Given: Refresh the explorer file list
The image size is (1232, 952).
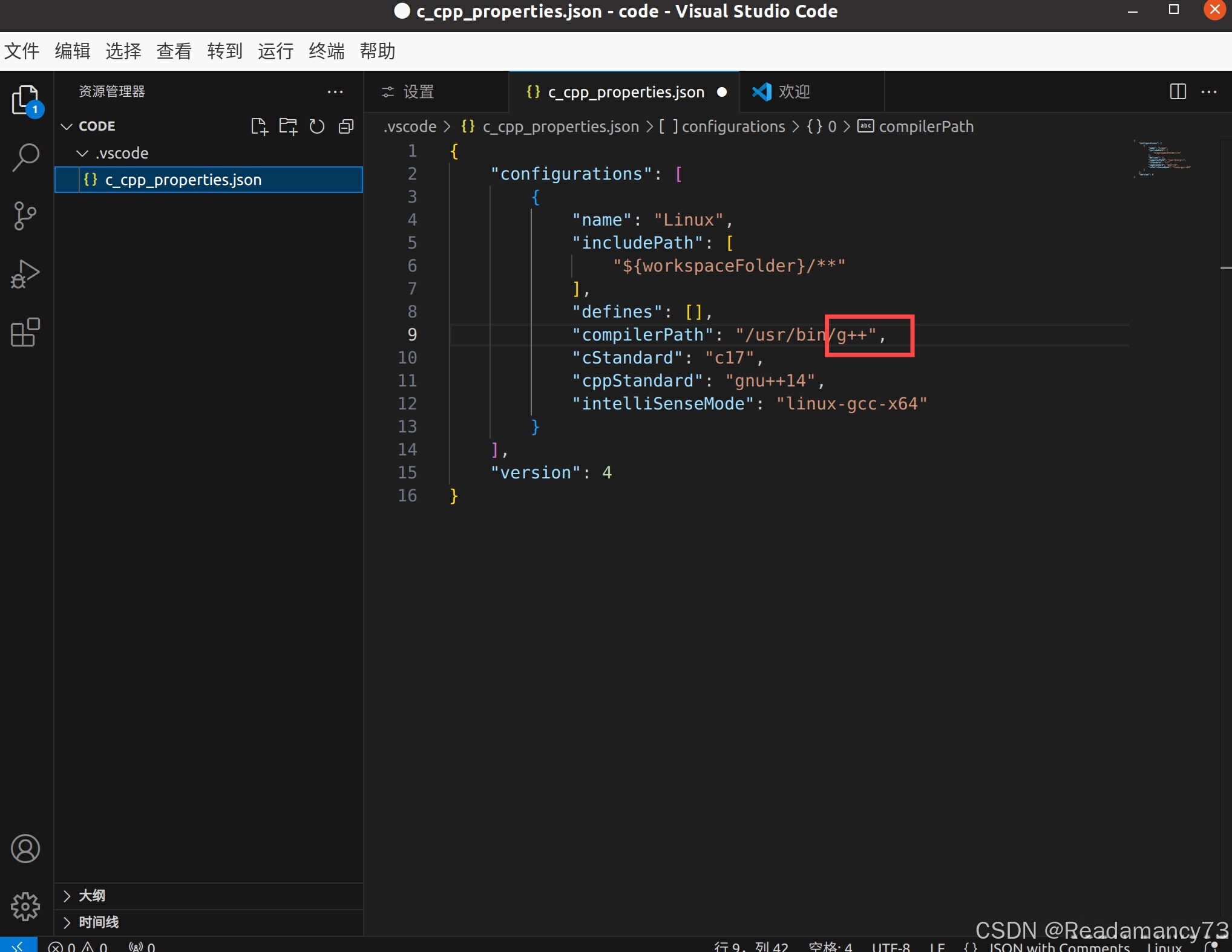Looking at the screenshot, I should pos(316,126).
